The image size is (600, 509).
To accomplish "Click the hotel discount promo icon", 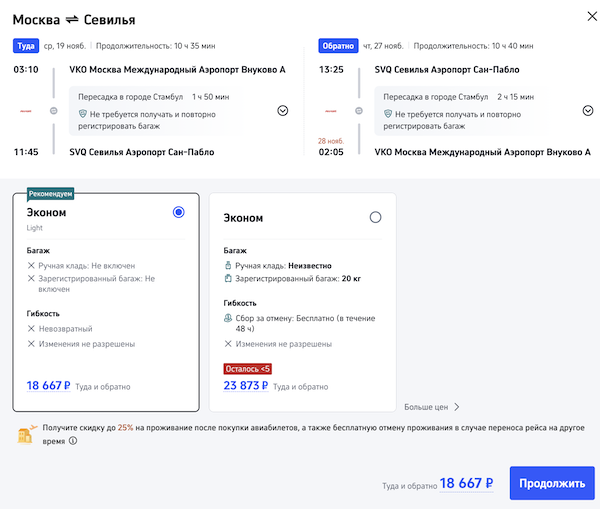I will (23, 433).
